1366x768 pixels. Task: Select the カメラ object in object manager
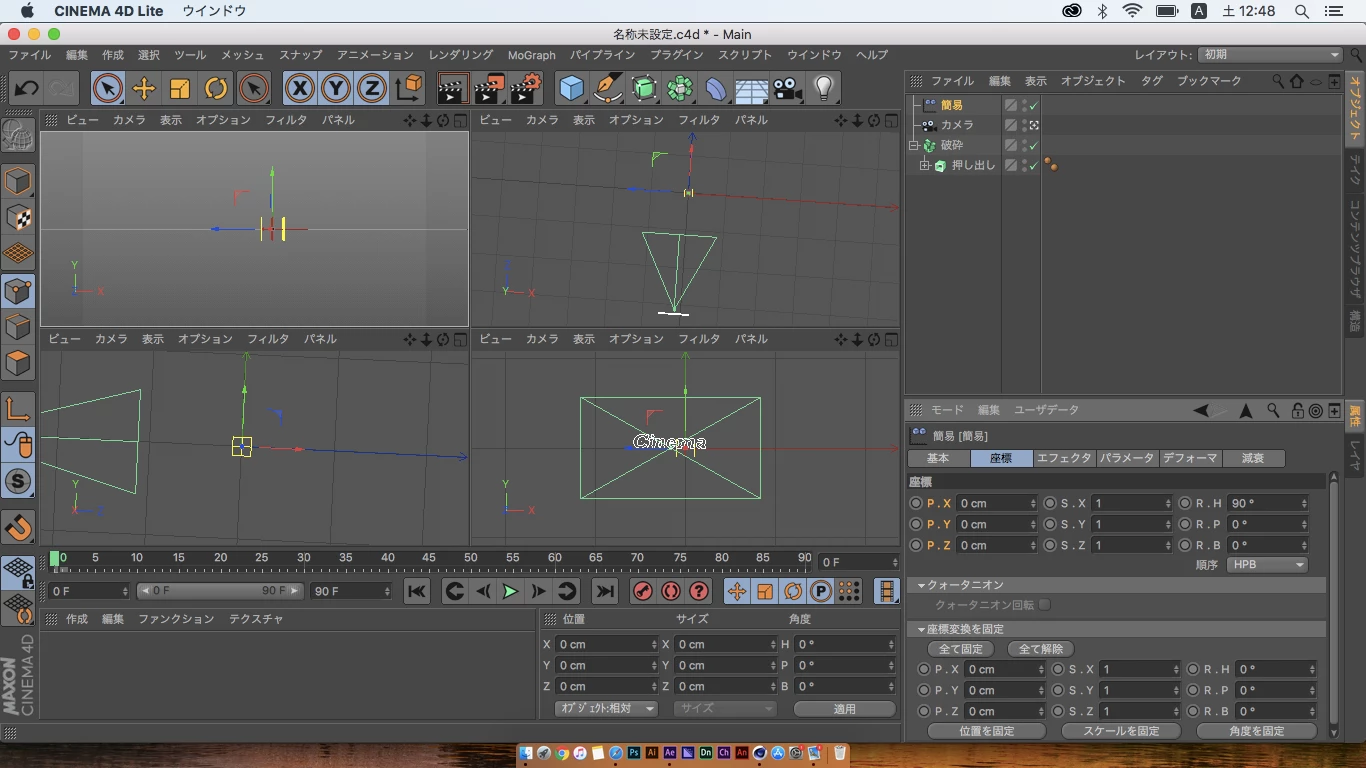(x=956, y=125)
